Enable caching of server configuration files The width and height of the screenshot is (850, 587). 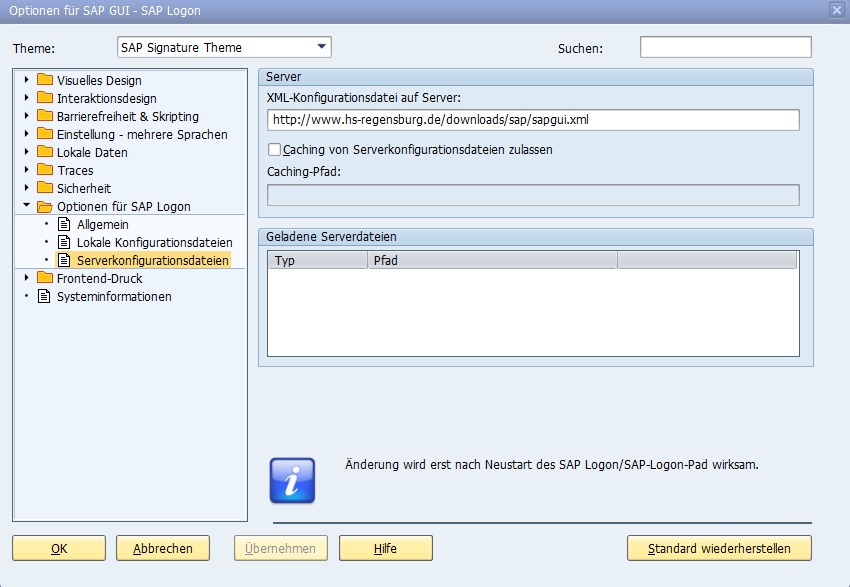pyautogui.click(x=275, y=150)
